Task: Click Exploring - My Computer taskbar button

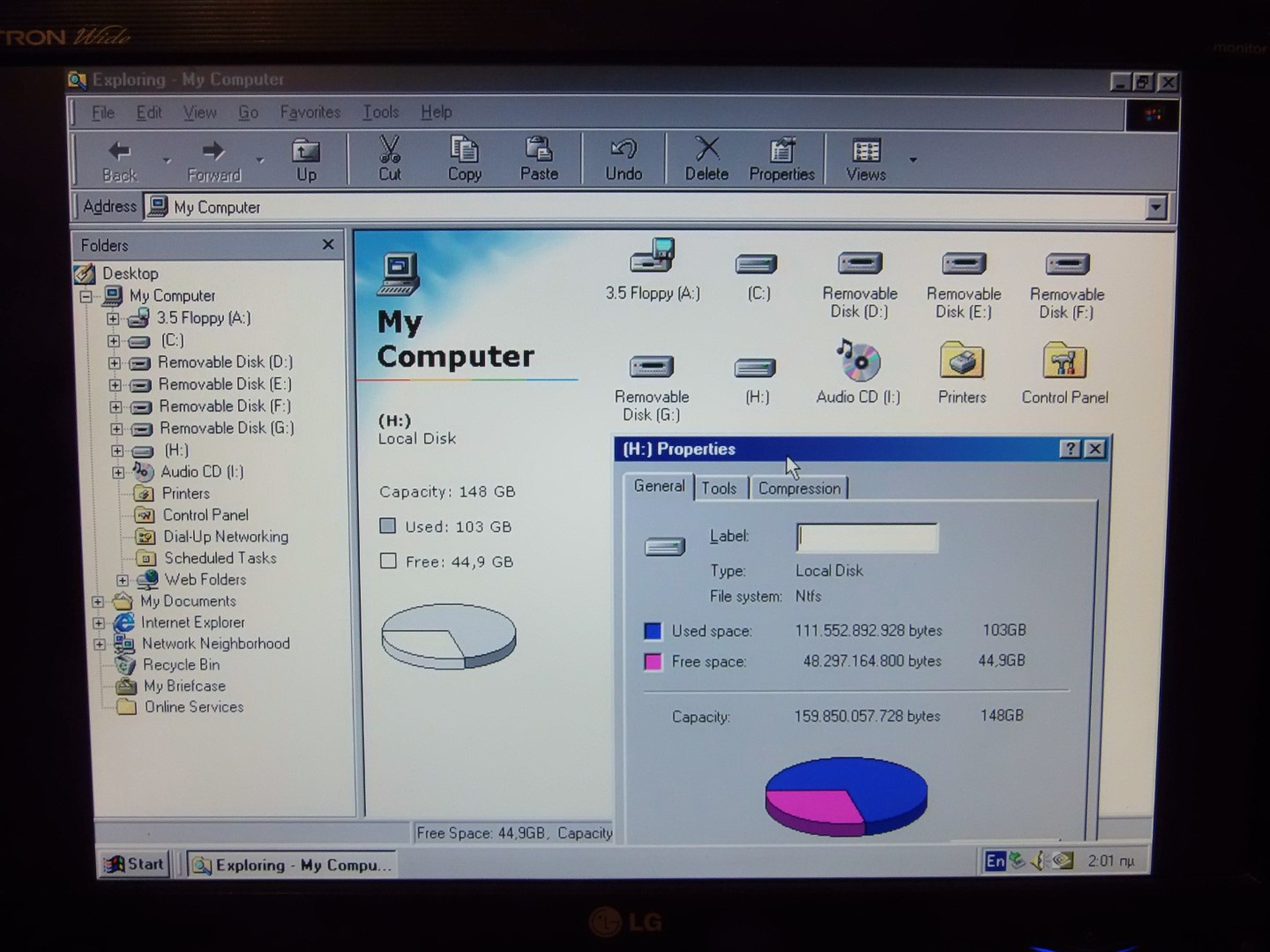Action: [292, 865]
